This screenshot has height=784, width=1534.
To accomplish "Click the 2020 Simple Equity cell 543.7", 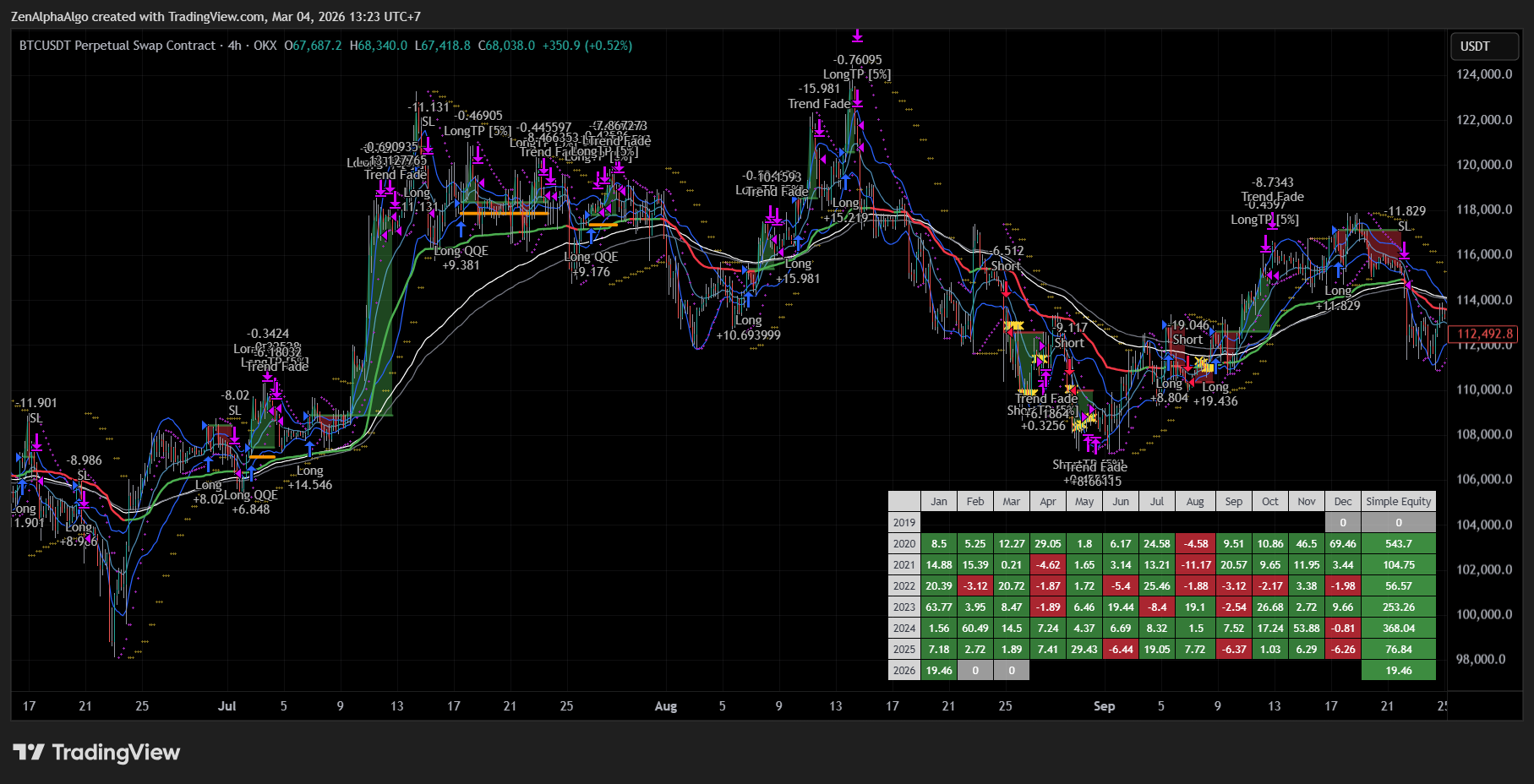I will point(1399,543).
